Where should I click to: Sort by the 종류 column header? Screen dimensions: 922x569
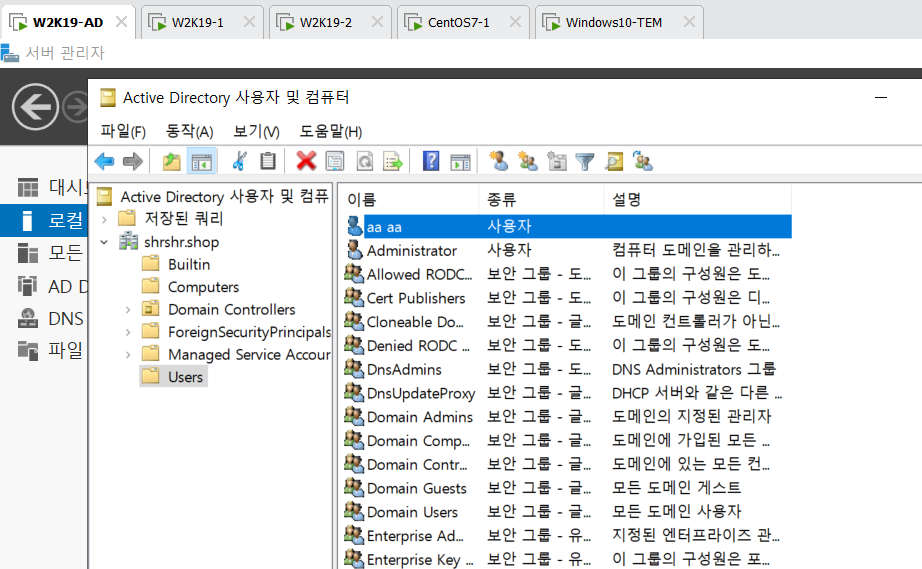[542, 200]
